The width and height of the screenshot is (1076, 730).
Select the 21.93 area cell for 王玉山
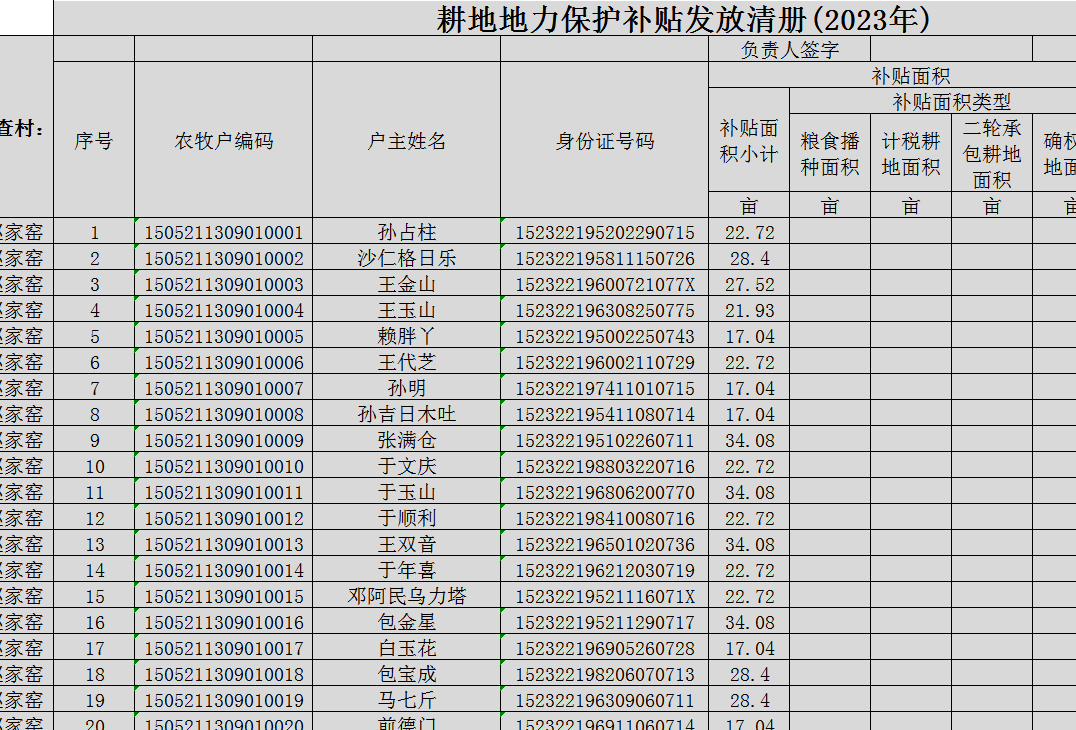(x=749, y=310)
